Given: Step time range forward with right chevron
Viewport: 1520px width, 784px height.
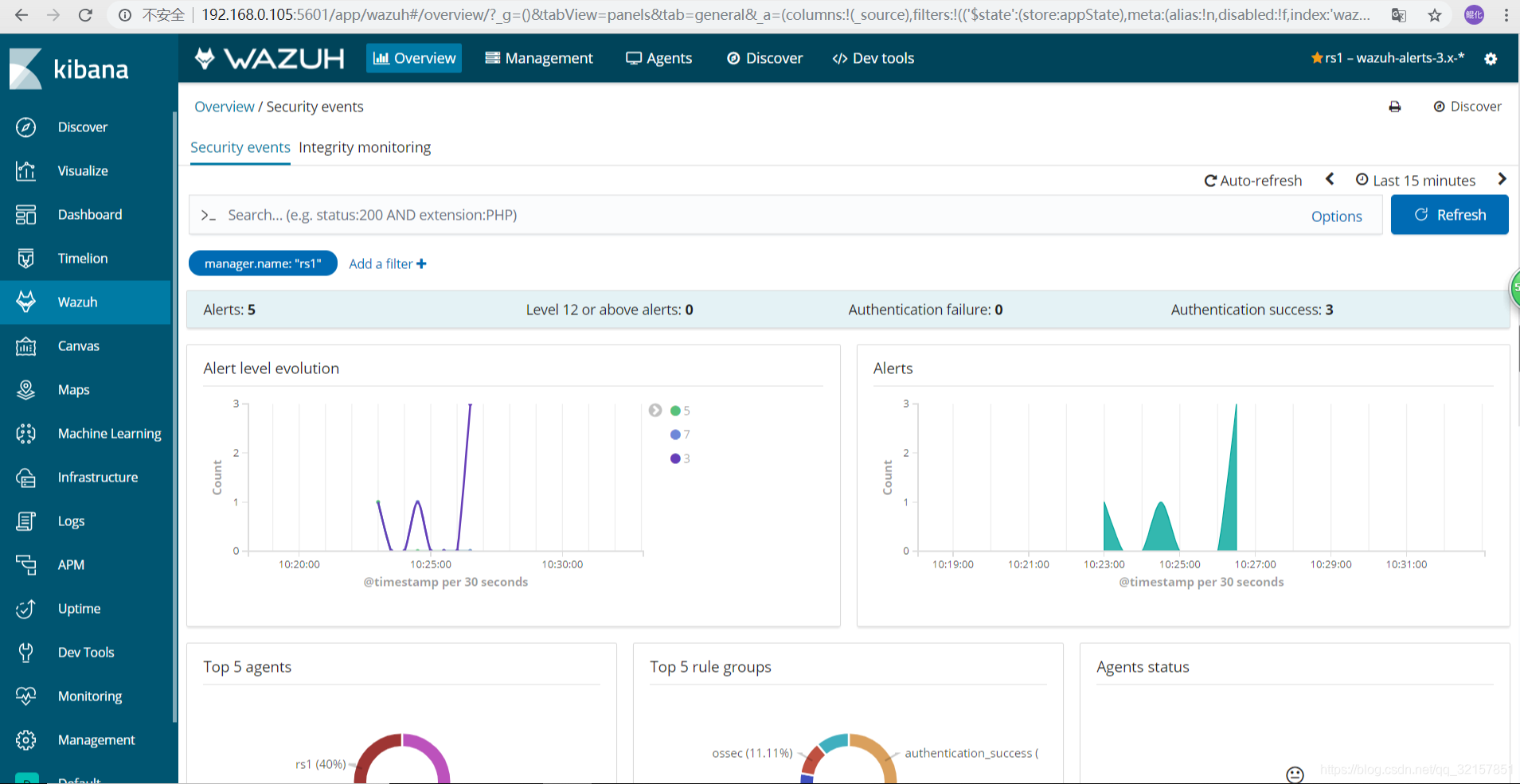Looking at the screenshot, I should click(1502, 179).
